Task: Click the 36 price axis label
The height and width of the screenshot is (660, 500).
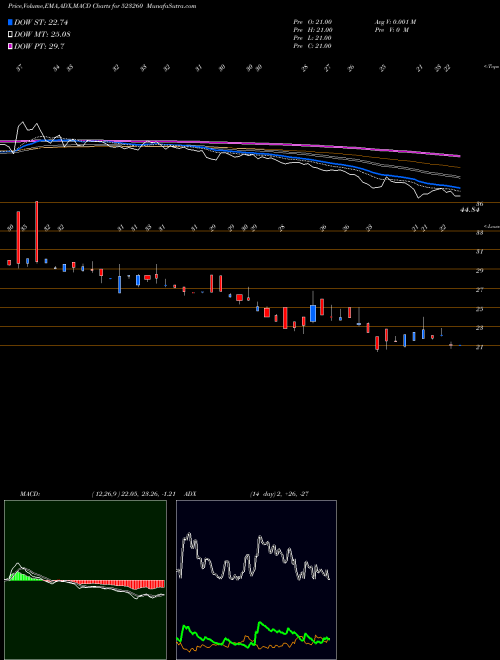Action: pos(479,204)
